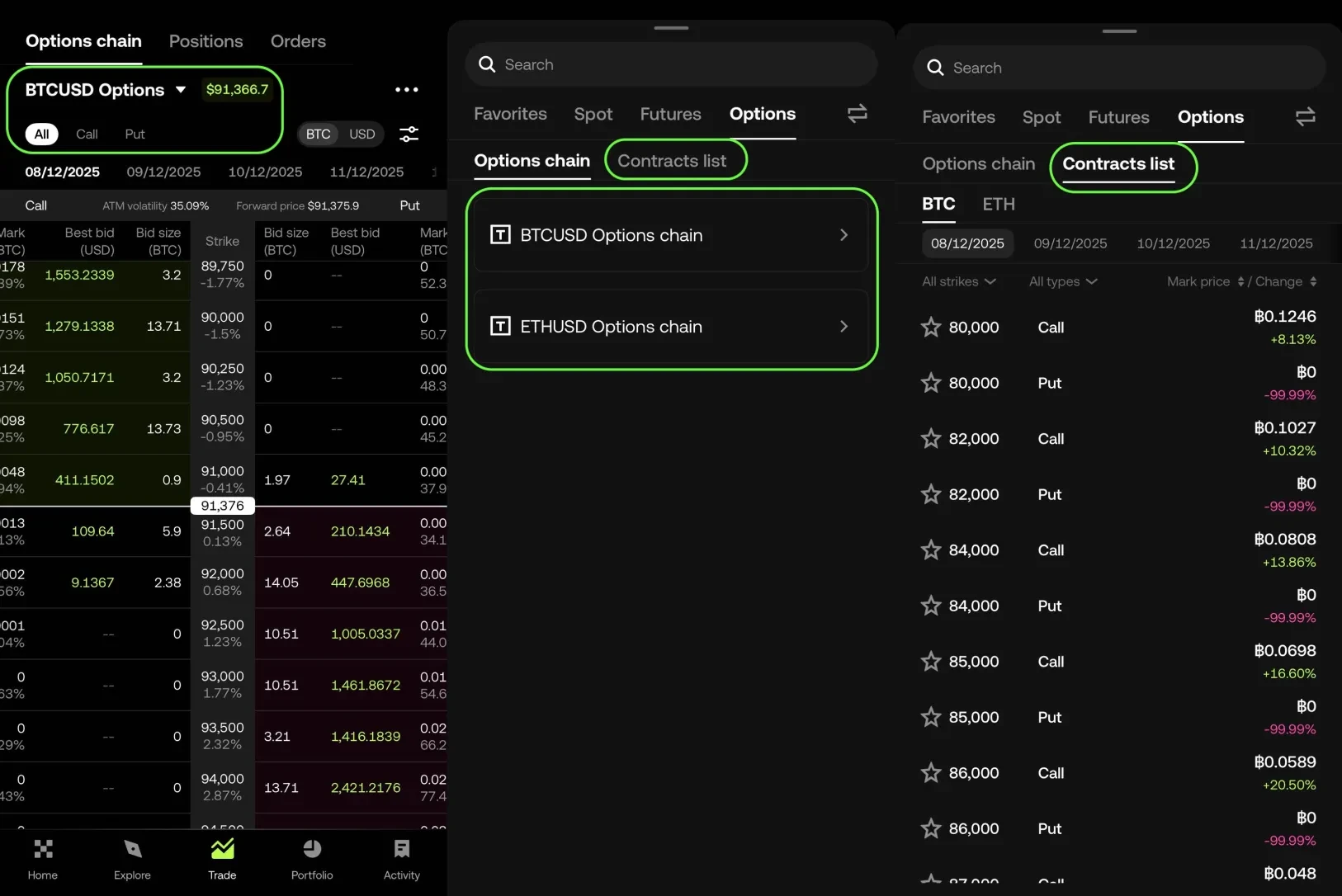Switch to the Positions tab
1342x896 pixels.
(x=206, y=41)
